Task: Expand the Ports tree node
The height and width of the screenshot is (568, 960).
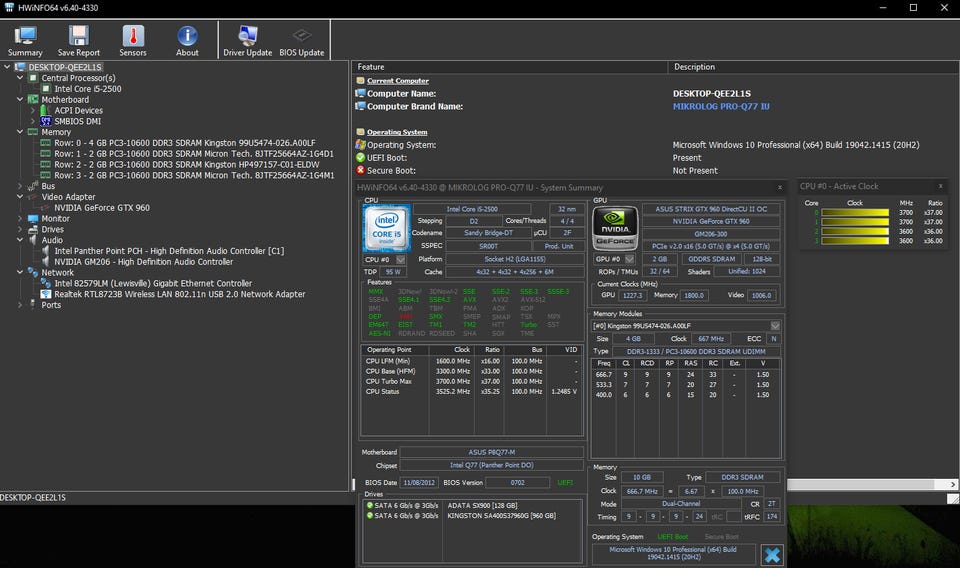Action: (21, 305)
